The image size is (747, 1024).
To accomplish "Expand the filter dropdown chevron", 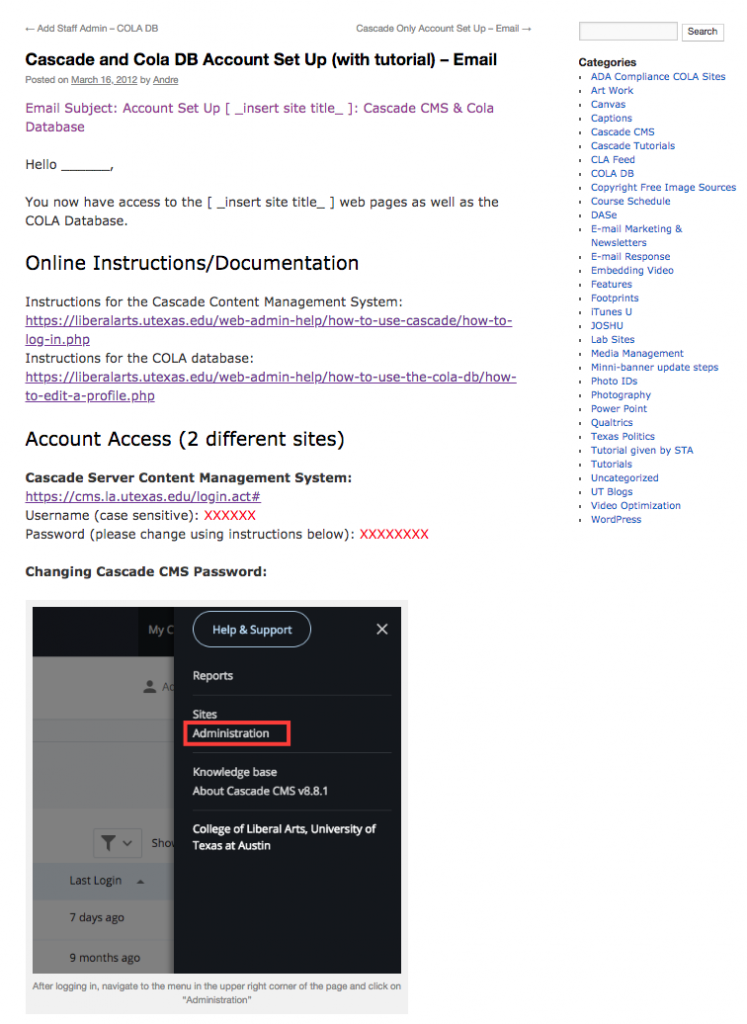I will click(x=127, y=843).
